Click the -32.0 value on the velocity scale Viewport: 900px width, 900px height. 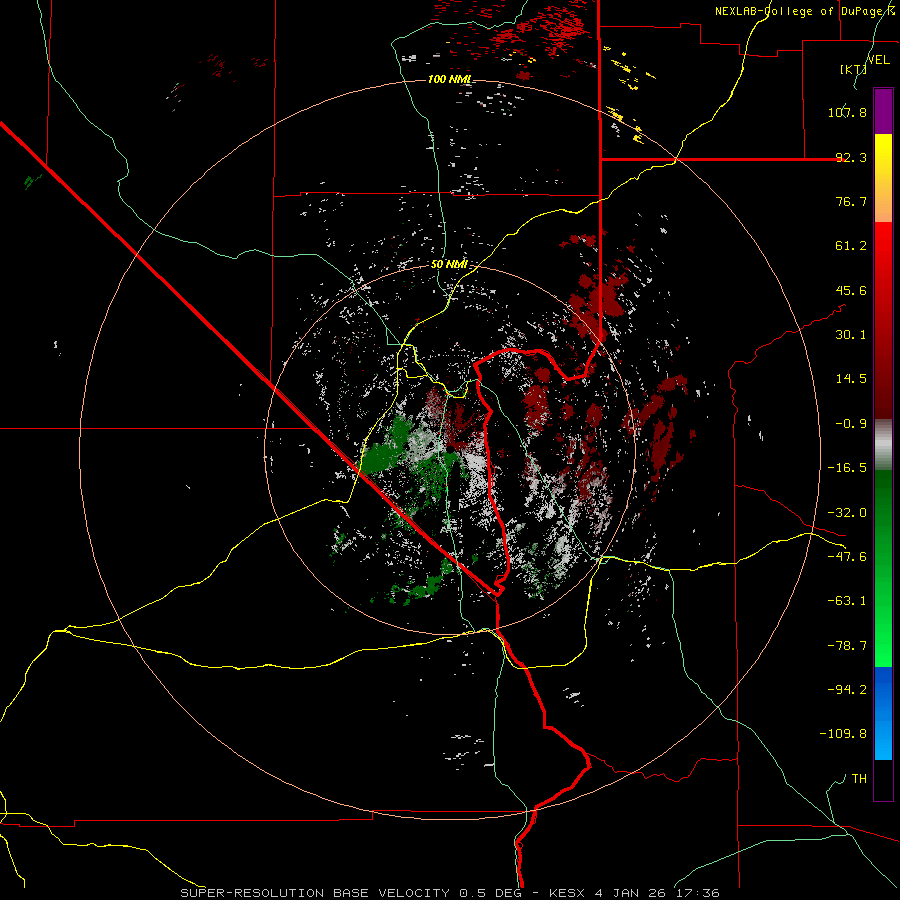pyautogui.click(x=847, y=513)
